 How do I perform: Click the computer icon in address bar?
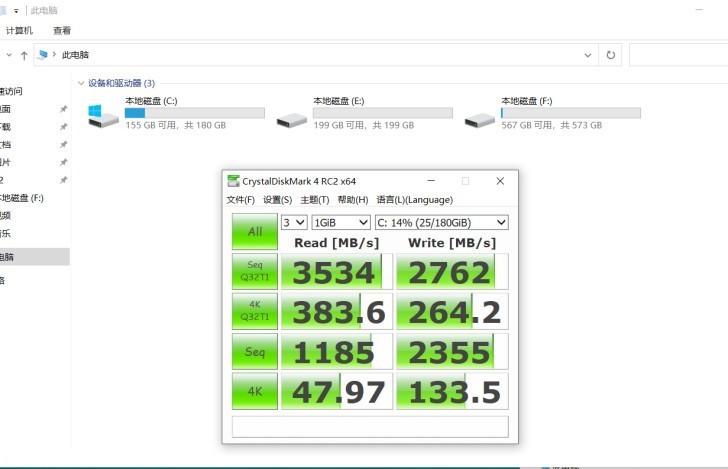click(x=43, y=55)
